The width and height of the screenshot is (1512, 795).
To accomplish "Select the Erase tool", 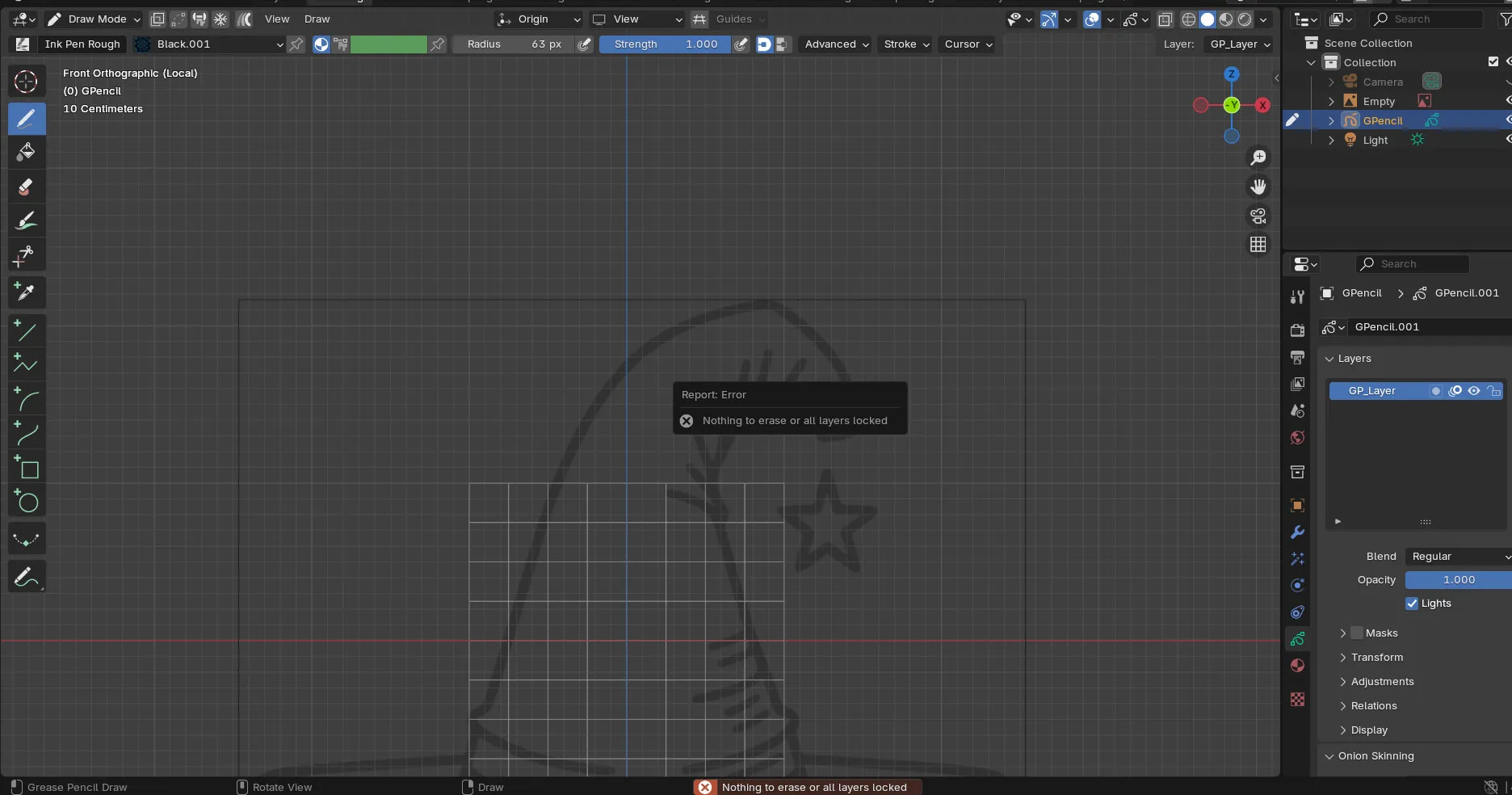I will pyautogui.click(x=26, y=187).
